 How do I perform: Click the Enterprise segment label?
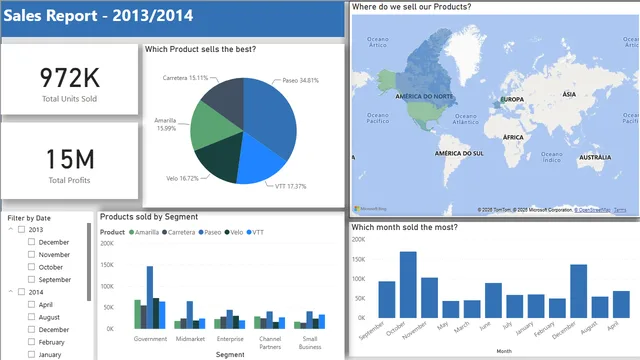click(230, 339)
